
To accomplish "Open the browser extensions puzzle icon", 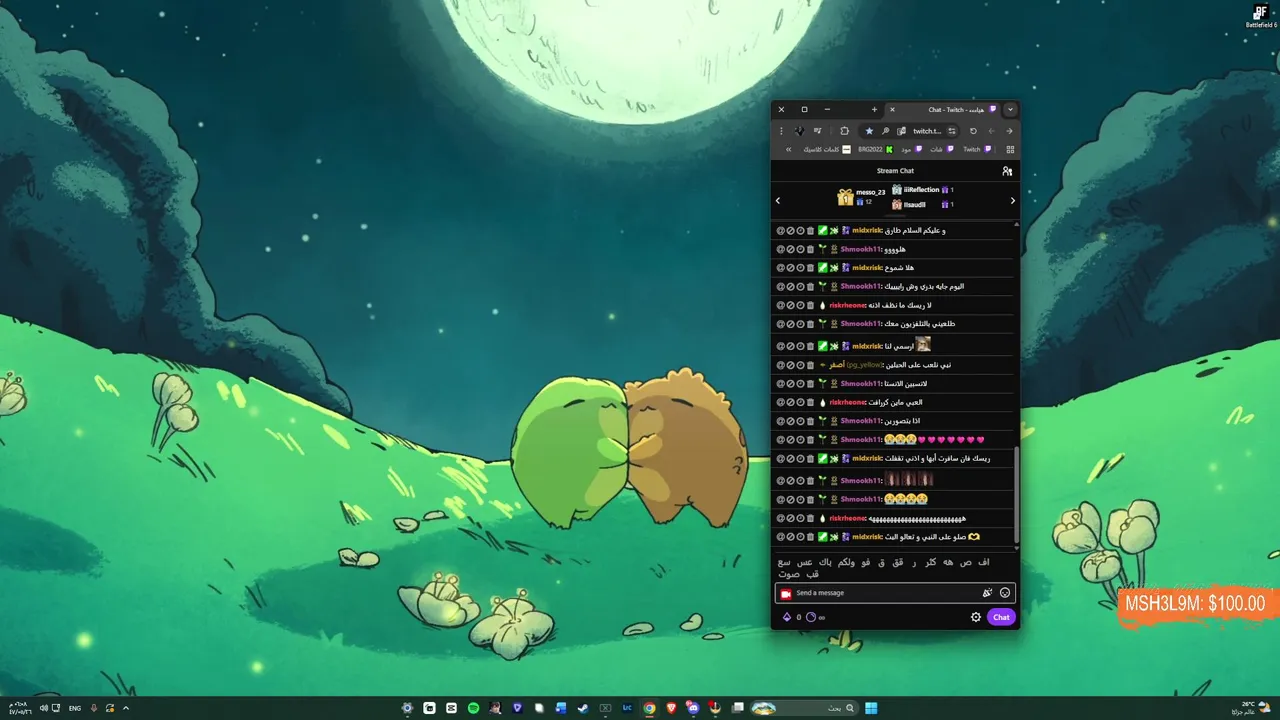I will [844, 131].
